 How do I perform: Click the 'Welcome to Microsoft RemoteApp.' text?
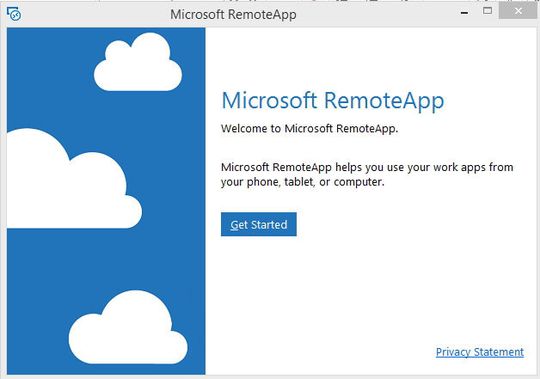click(x=310, y=128)
